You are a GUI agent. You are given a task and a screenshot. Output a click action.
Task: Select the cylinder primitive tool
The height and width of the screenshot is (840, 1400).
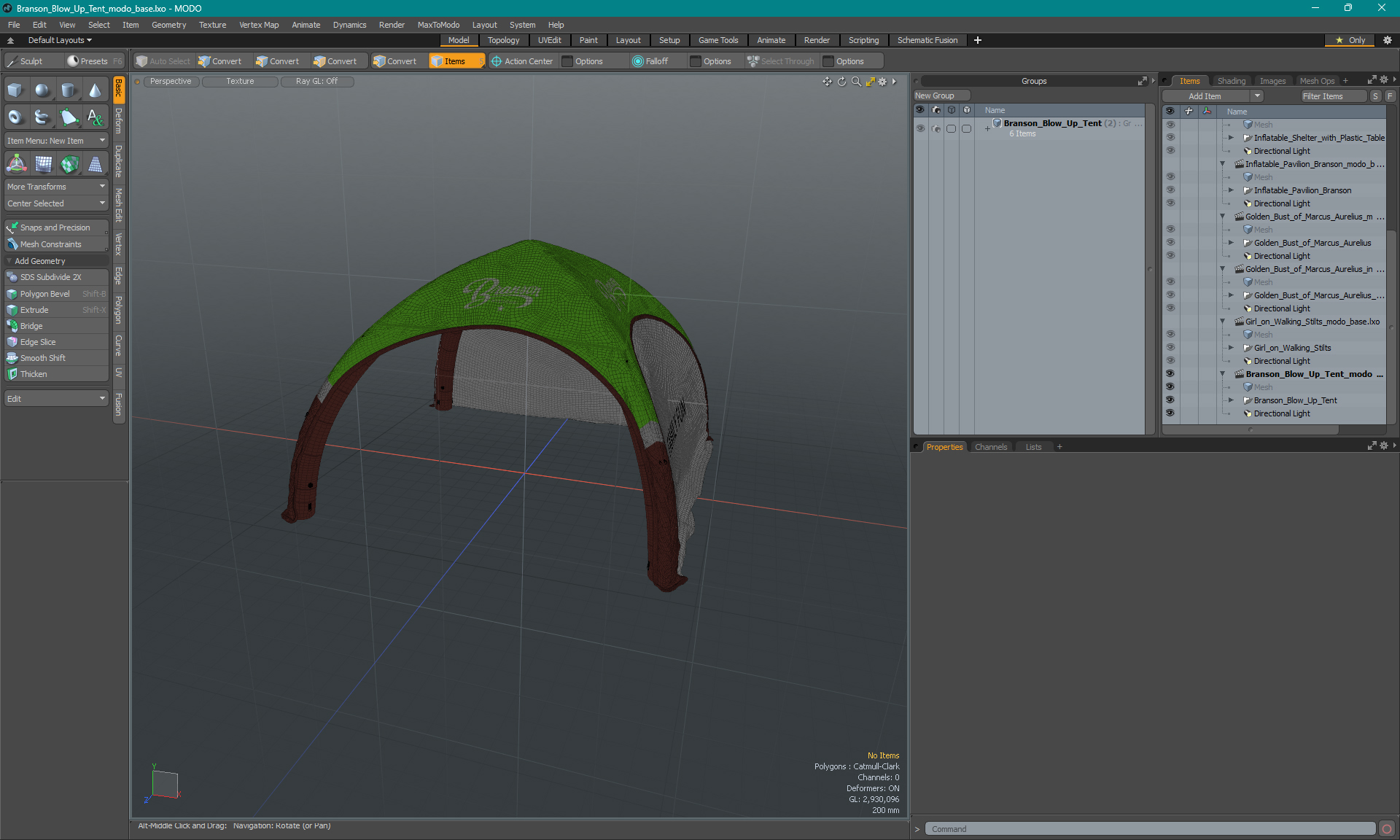tap(69, 90)
